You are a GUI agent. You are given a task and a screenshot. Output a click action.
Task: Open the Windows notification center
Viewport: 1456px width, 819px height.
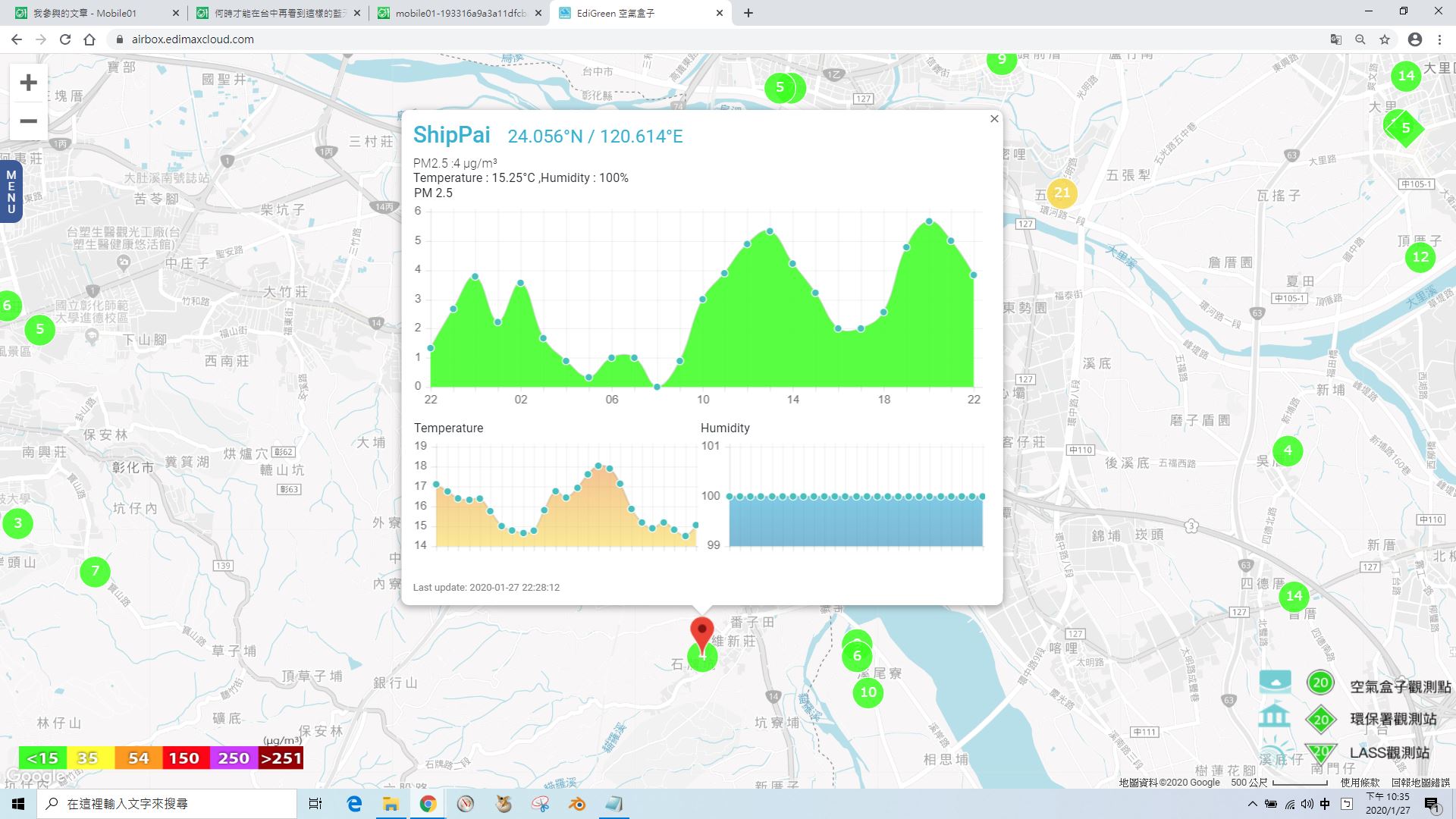[x=1432, y=805]
